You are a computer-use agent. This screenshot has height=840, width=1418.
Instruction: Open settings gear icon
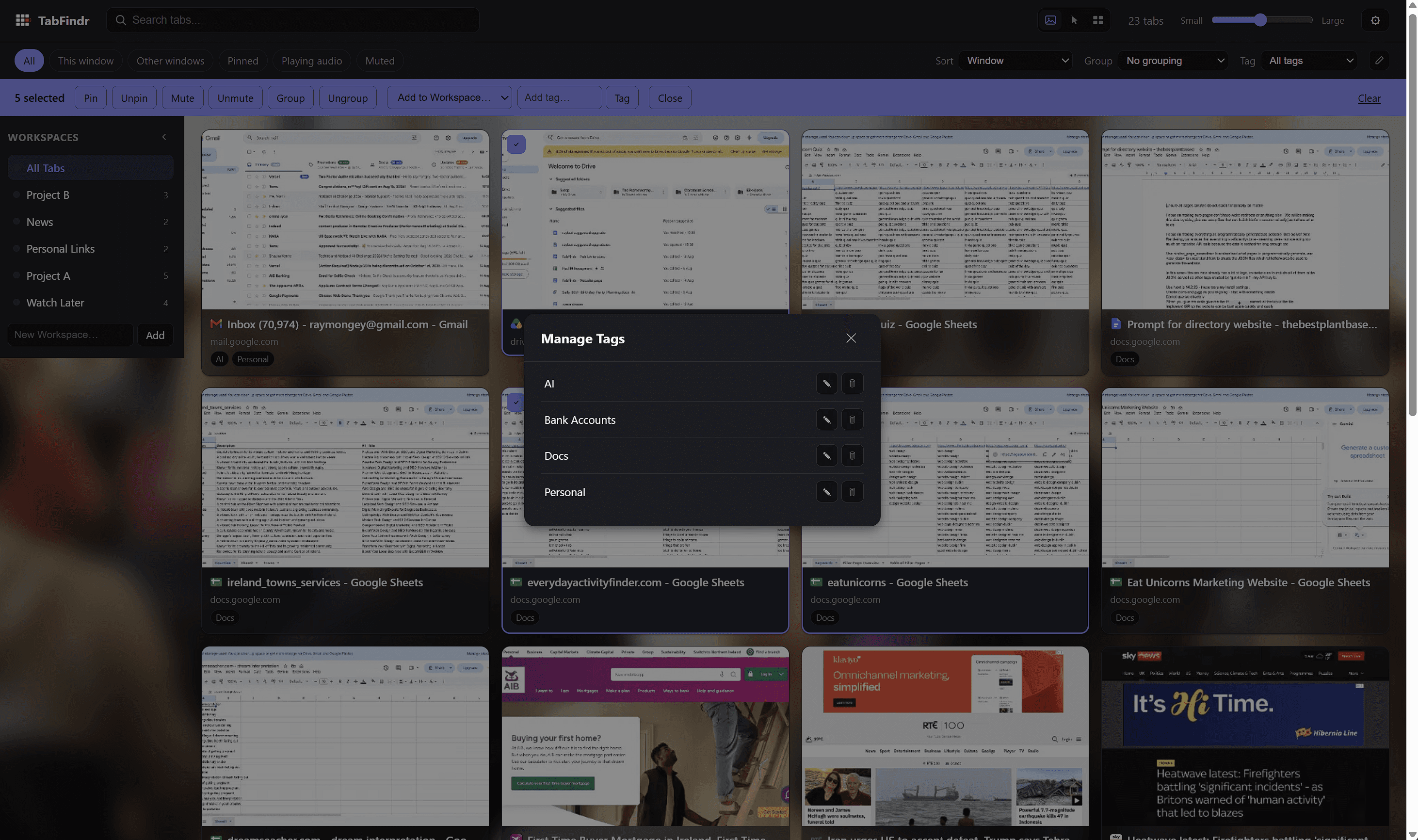(x=1375, y=20)
